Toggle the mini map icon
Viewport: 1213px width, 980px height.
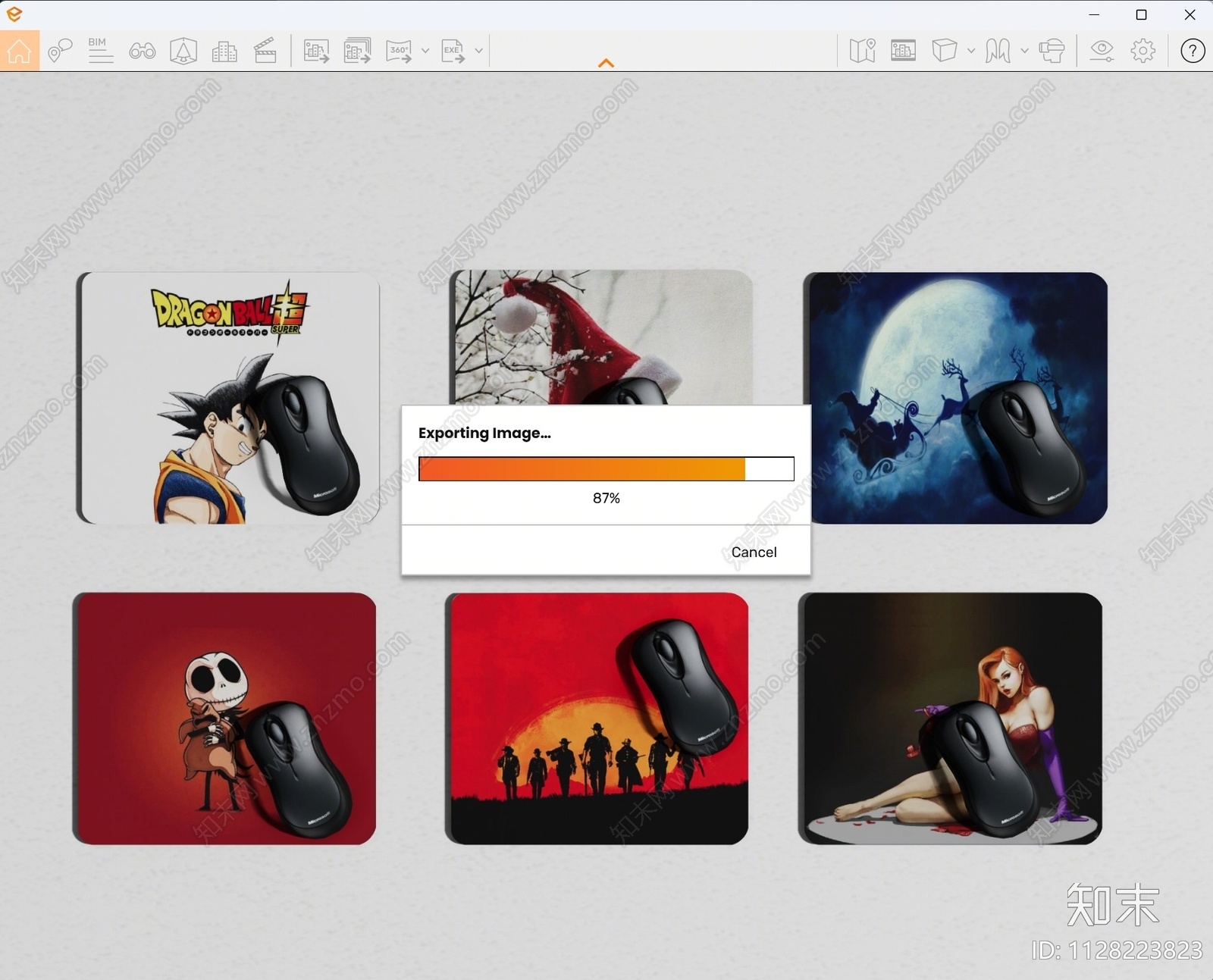862,51
